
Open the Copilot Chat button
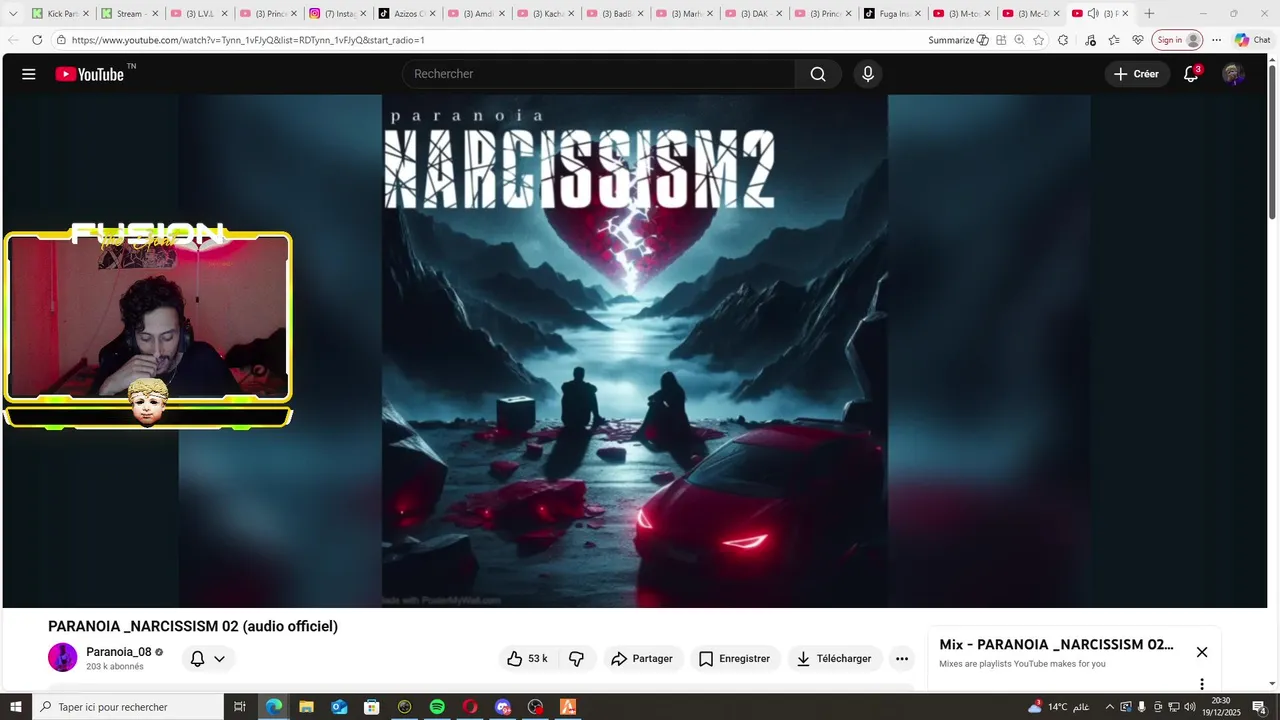[x=1253, y=40]
